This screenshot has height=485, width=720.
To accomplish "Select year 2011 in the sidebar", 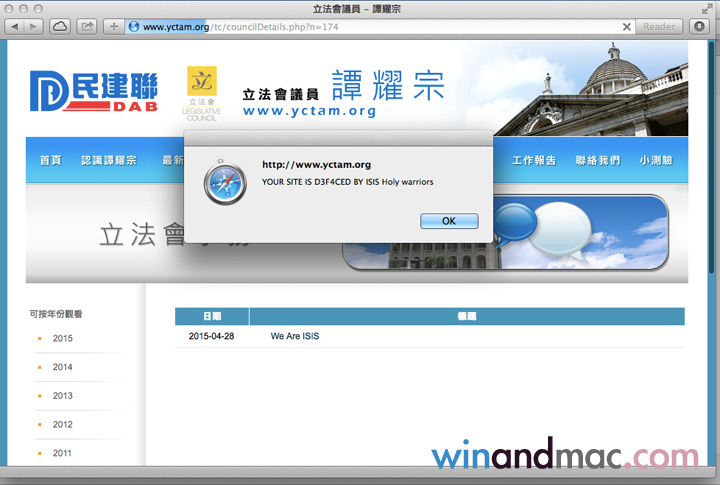I will point(63,453).
